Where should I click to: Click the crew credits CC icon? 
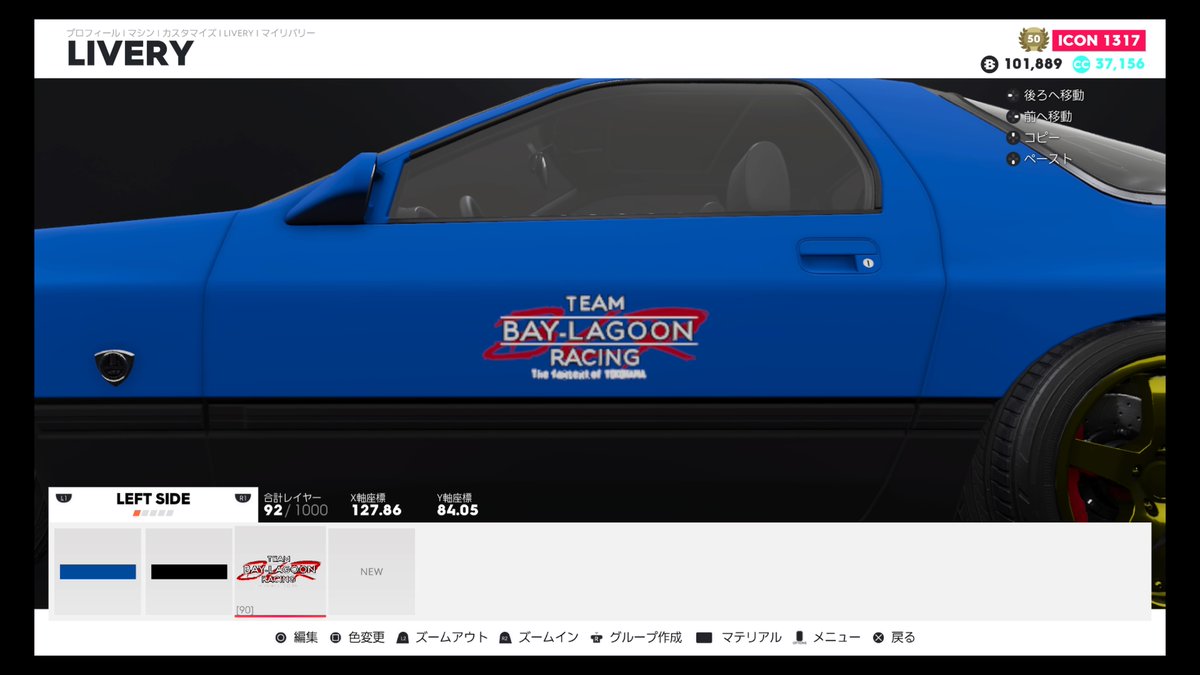point(1081,64)
